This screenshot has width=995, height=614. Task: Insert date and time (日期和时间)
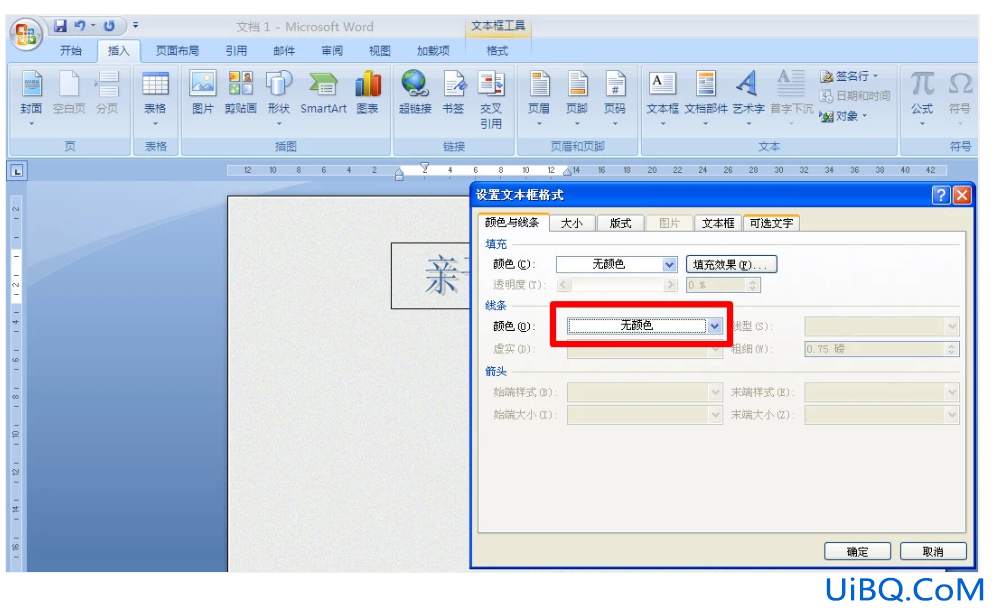pyautogui.click(x=855, y=96)
